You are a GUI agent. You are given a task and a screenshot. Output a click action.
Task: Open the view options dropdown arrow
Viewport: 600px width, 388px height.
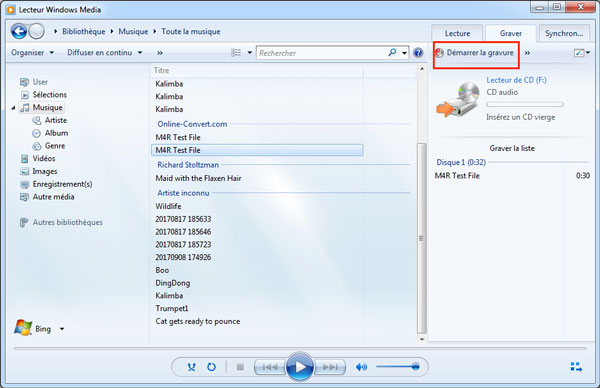tap(250, 53)
